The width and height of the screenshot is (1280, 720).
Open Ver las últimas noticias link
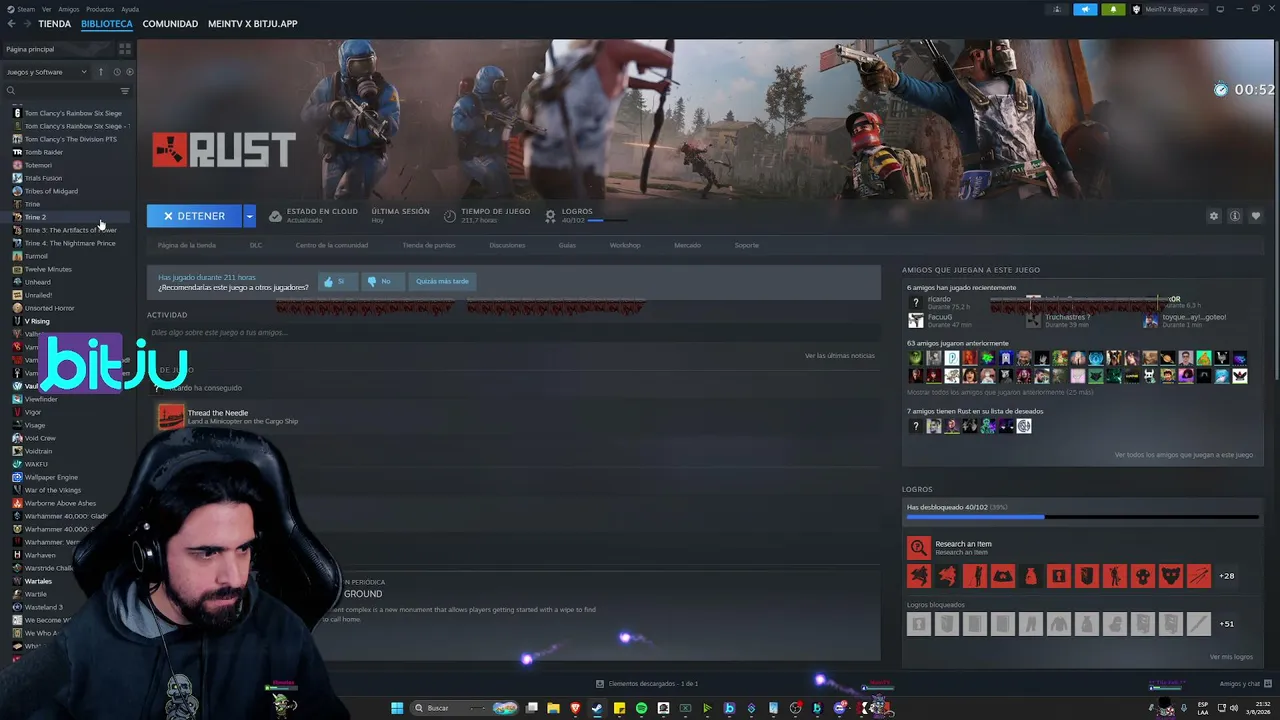point(840,356)
